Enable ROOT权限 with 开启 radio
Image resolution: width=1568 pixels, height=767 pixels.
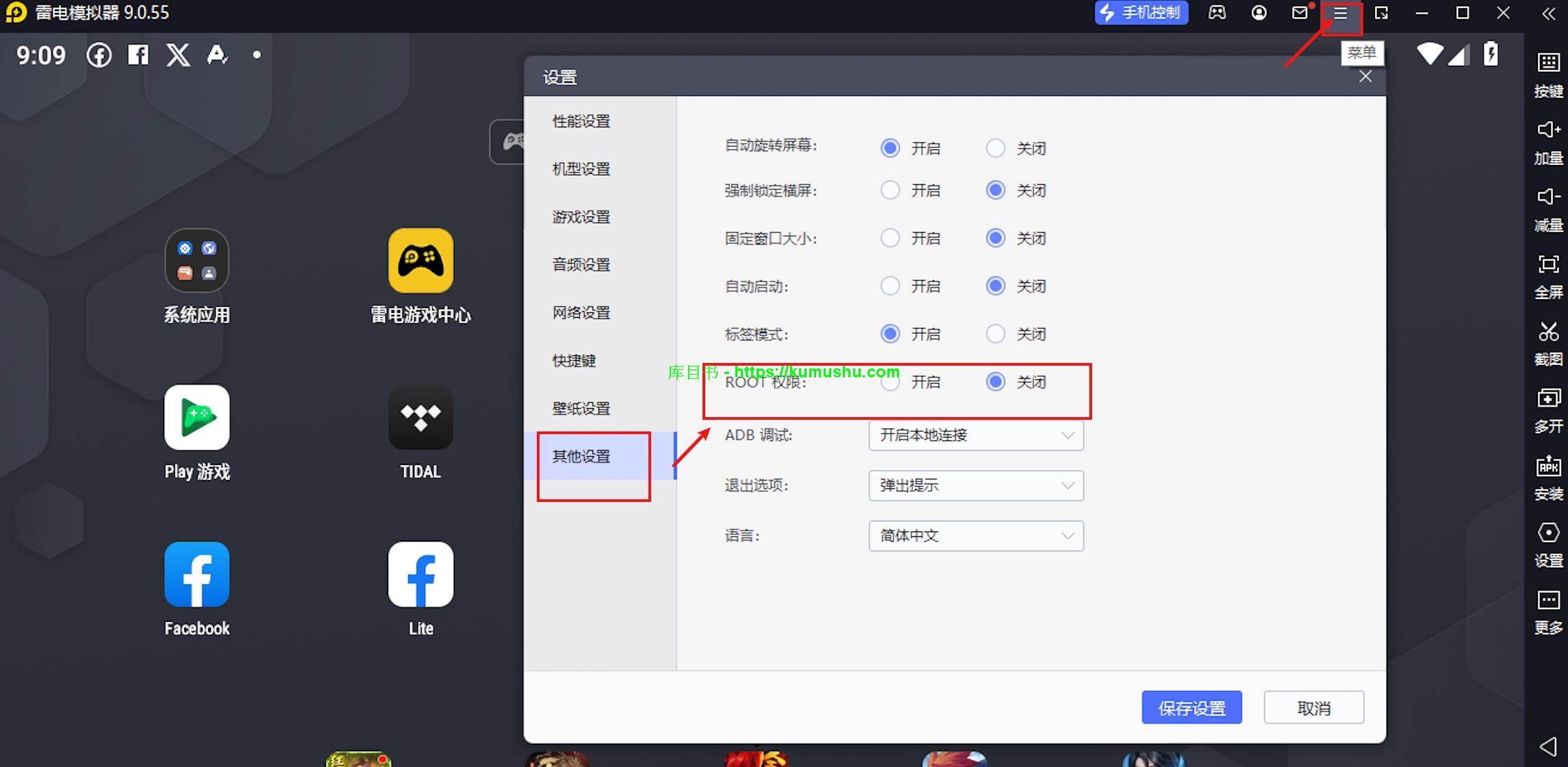pyautogui.click(x=890, y=382)
